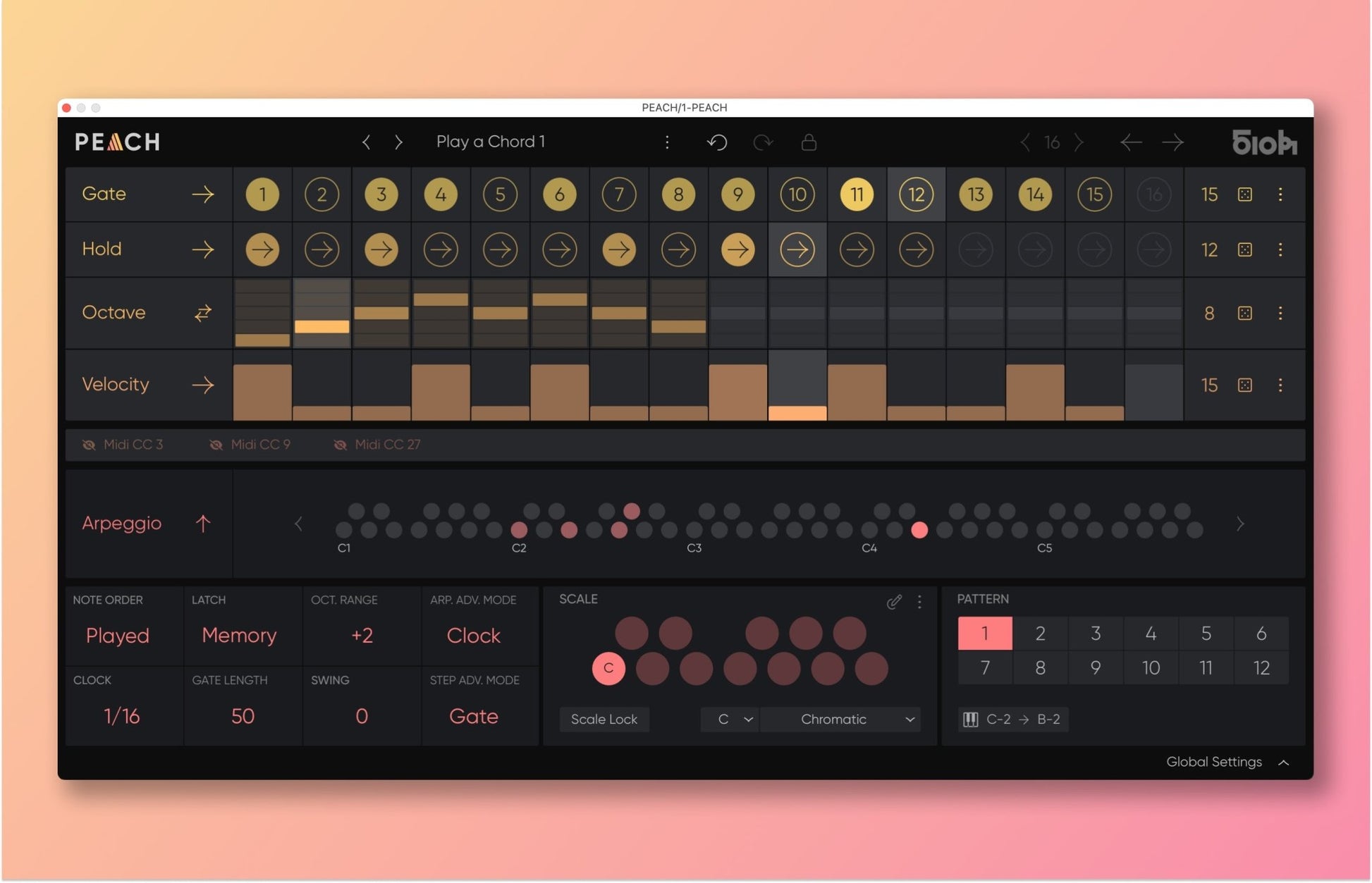Open the Chromatic scale dropdown
The height and width of the screenshot is (883, 1372).
(840, 720)
